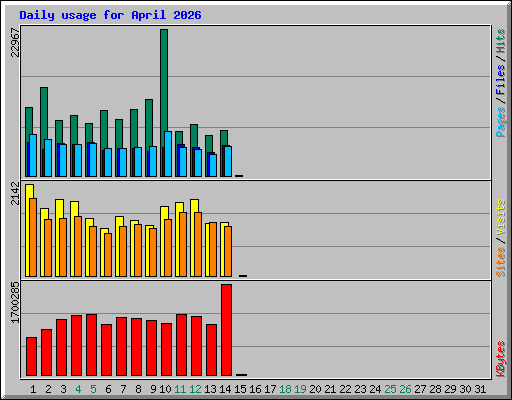Click the red KBytes bar for day 1

tap(31, 356)
